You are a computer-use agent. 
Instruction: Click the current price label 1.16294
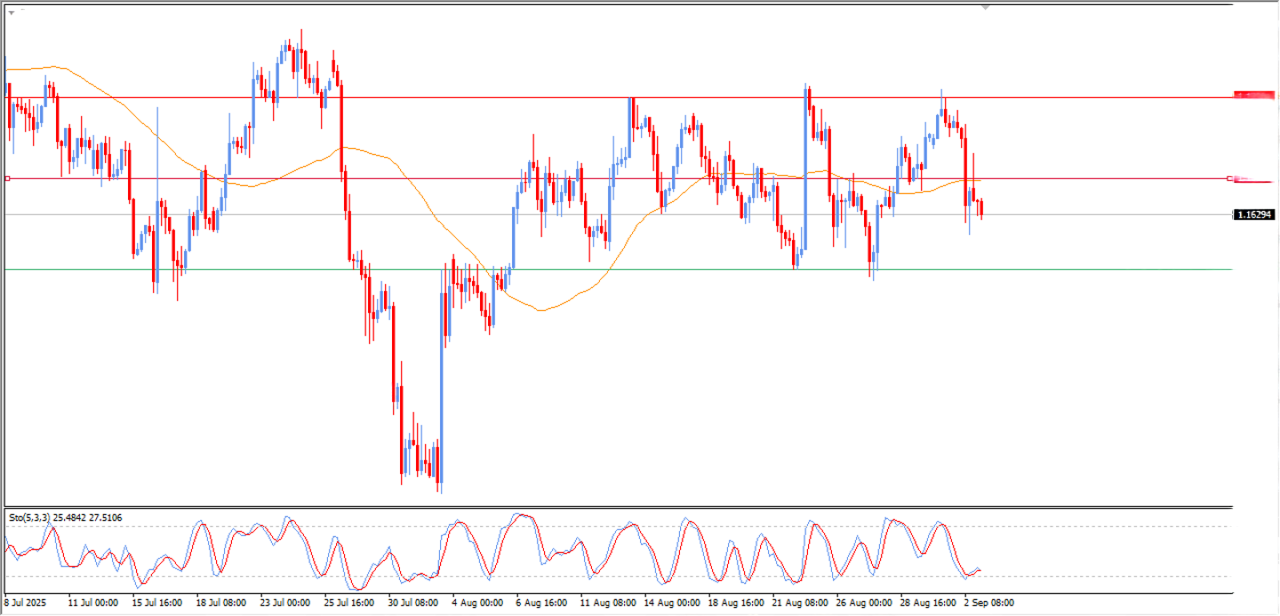[x=1254, y=215]
